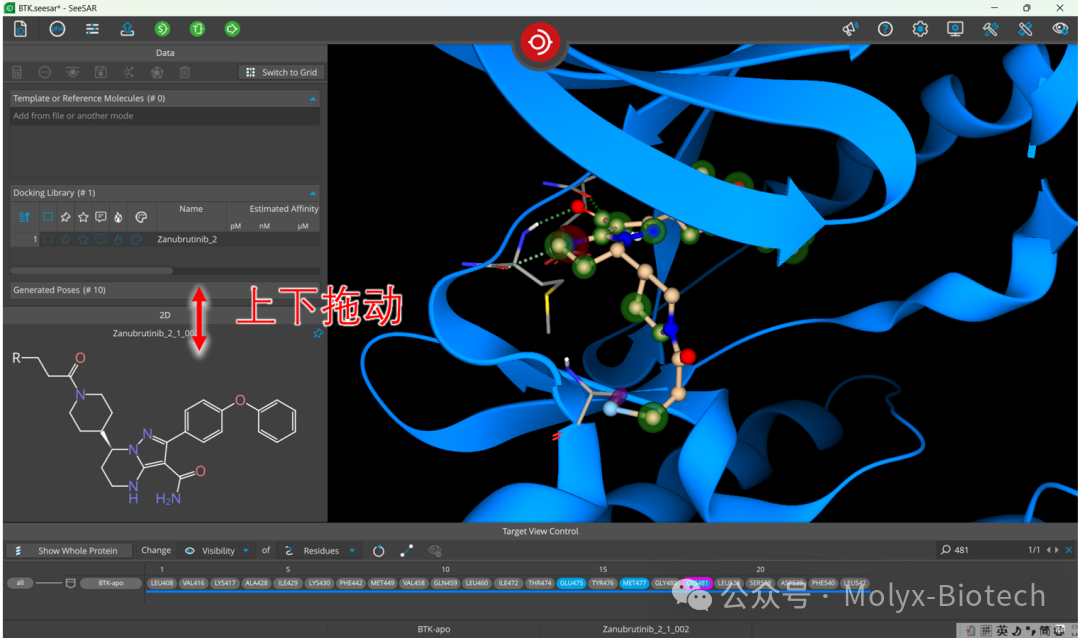Click the sort ascending icon in Docking Library header
This screenshot has height=638, width=1080.
pos(24,217)
